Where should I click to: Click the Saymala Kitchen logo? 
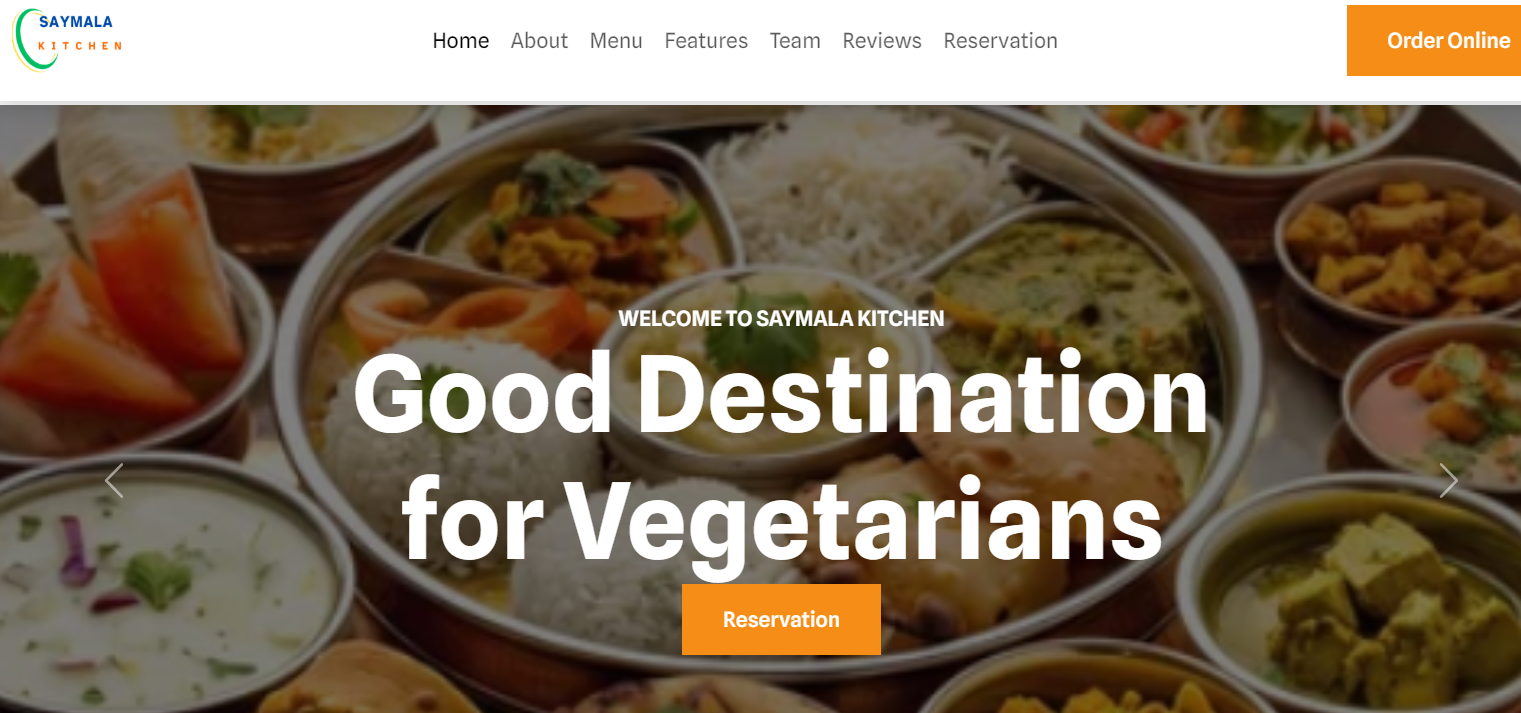[x=67, y=39]
